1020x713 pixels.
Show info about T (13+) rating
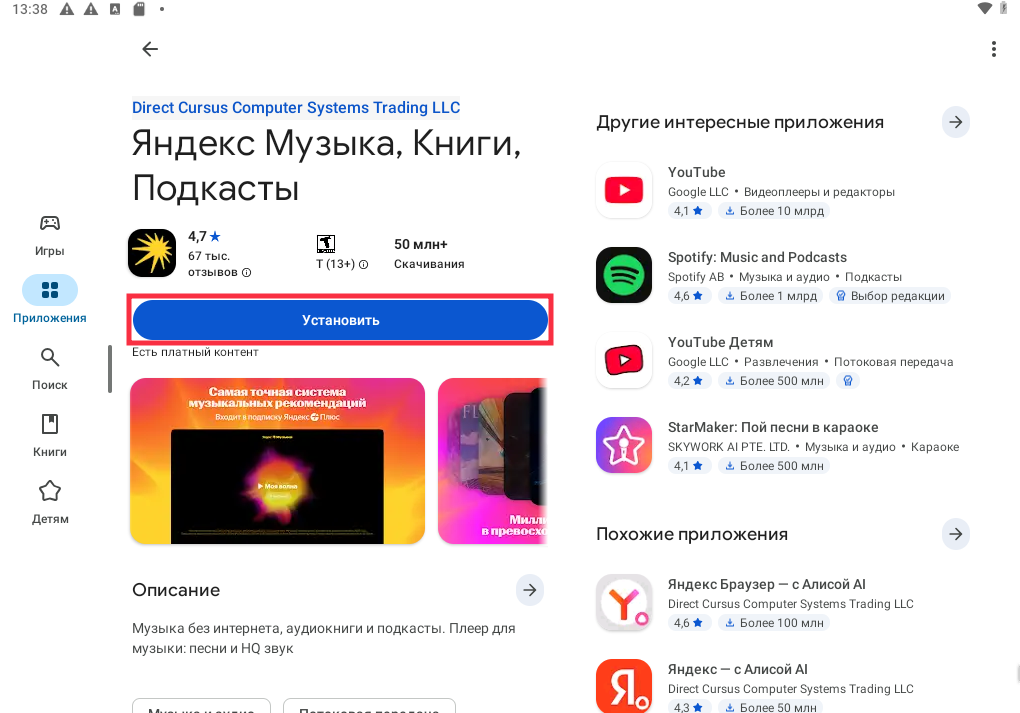(x=364, y=264)
